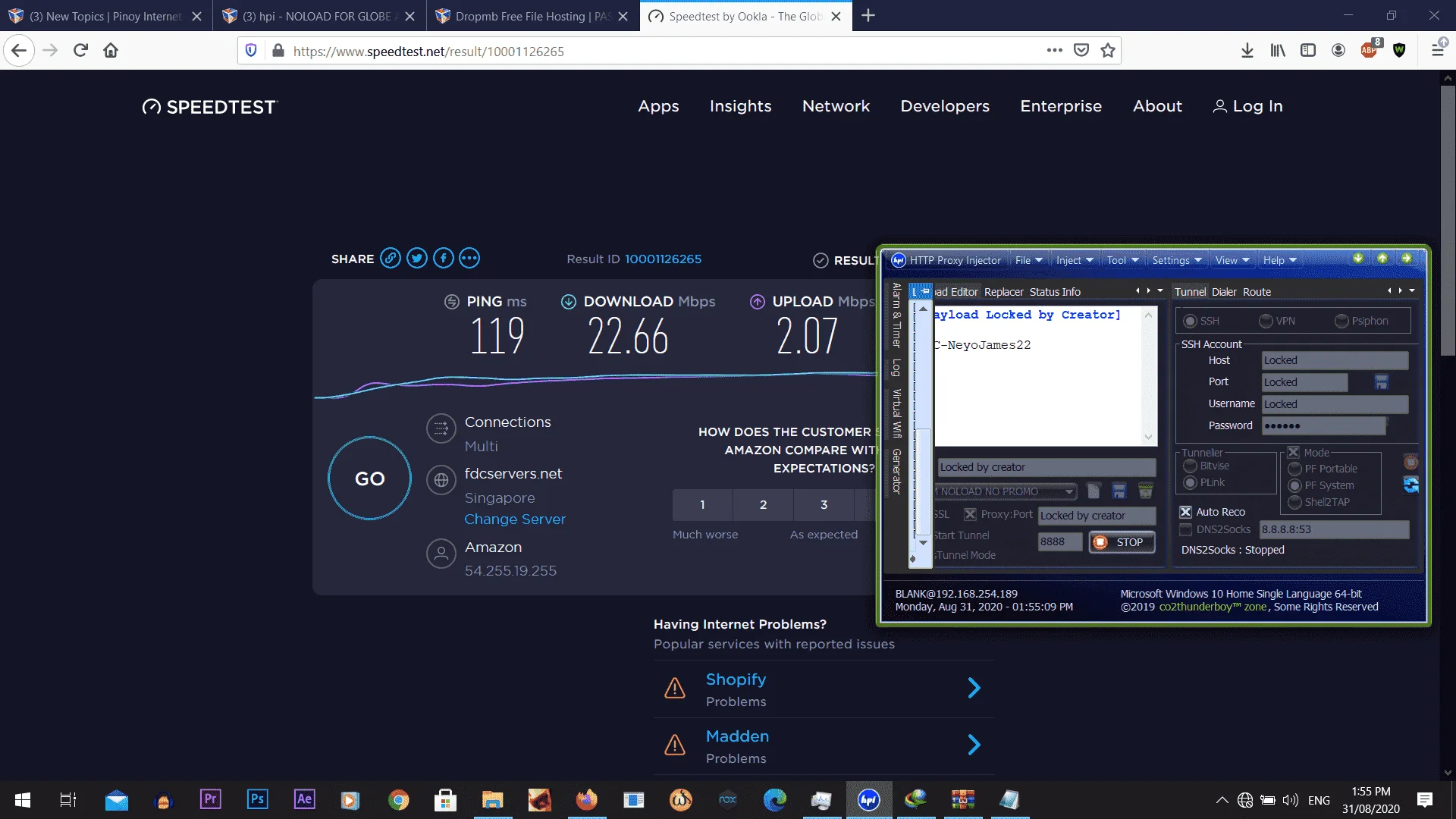
Task: Open the Dialer tab
Action: pyautogui.click(x=1224, y=292)
